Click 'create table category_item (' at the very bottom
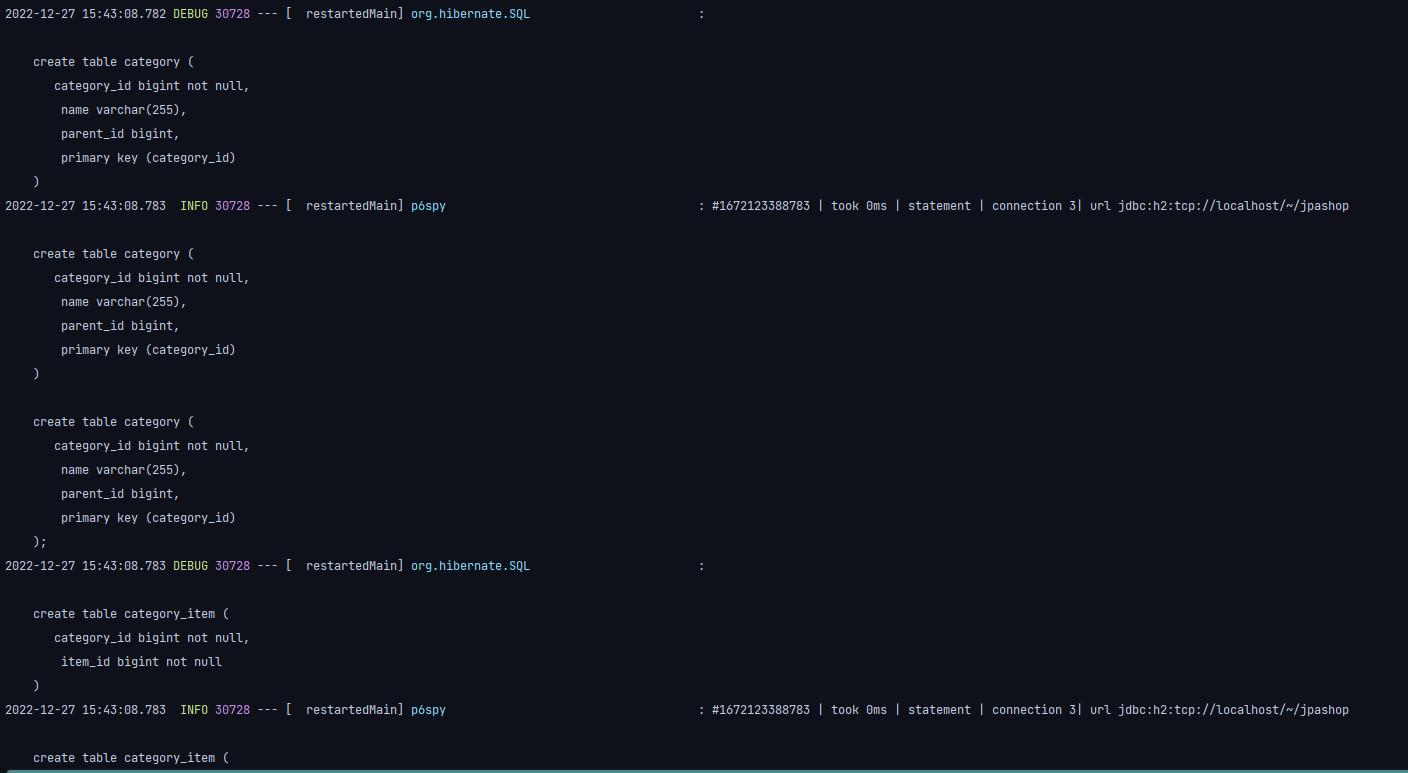This screenshot has width=1408, height=773. (130, 758)
